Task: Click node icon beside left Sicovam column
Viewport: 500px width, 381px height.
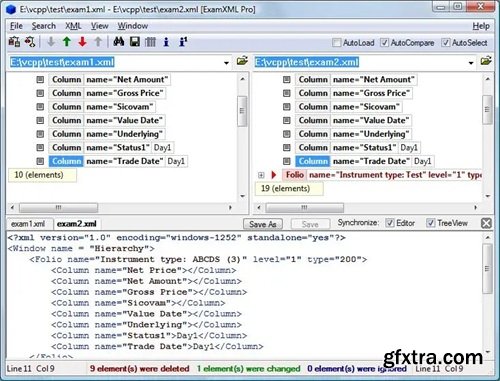Action: pos(40,107)
